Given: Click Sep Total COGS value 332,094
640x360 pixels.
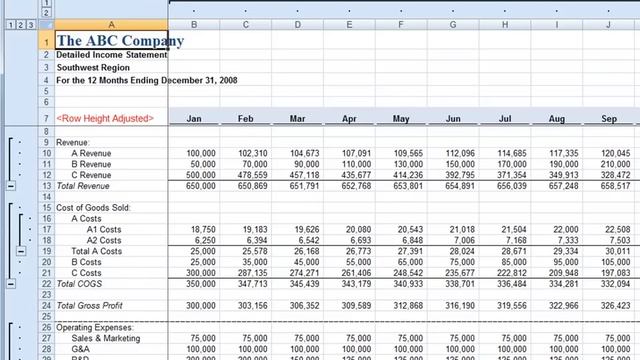Looking at the screenshot, I should 609,284.
